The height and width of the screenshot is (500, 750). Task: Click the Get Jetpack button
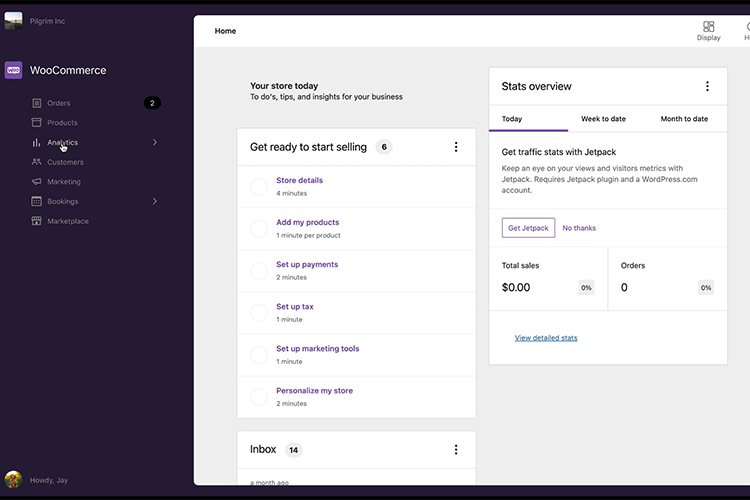(528, 228)
